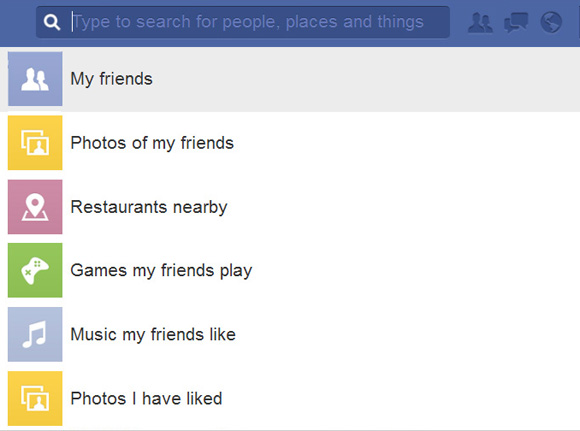Select Music my friends like suggestion
The image size is (580, 431).
click(x=153, y=335)
